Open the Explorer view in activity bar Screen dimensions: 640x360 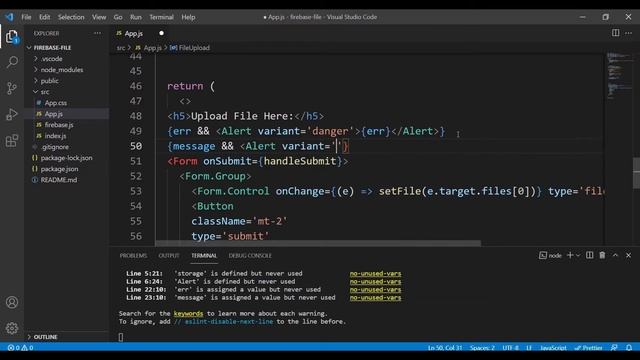[12, 37]
